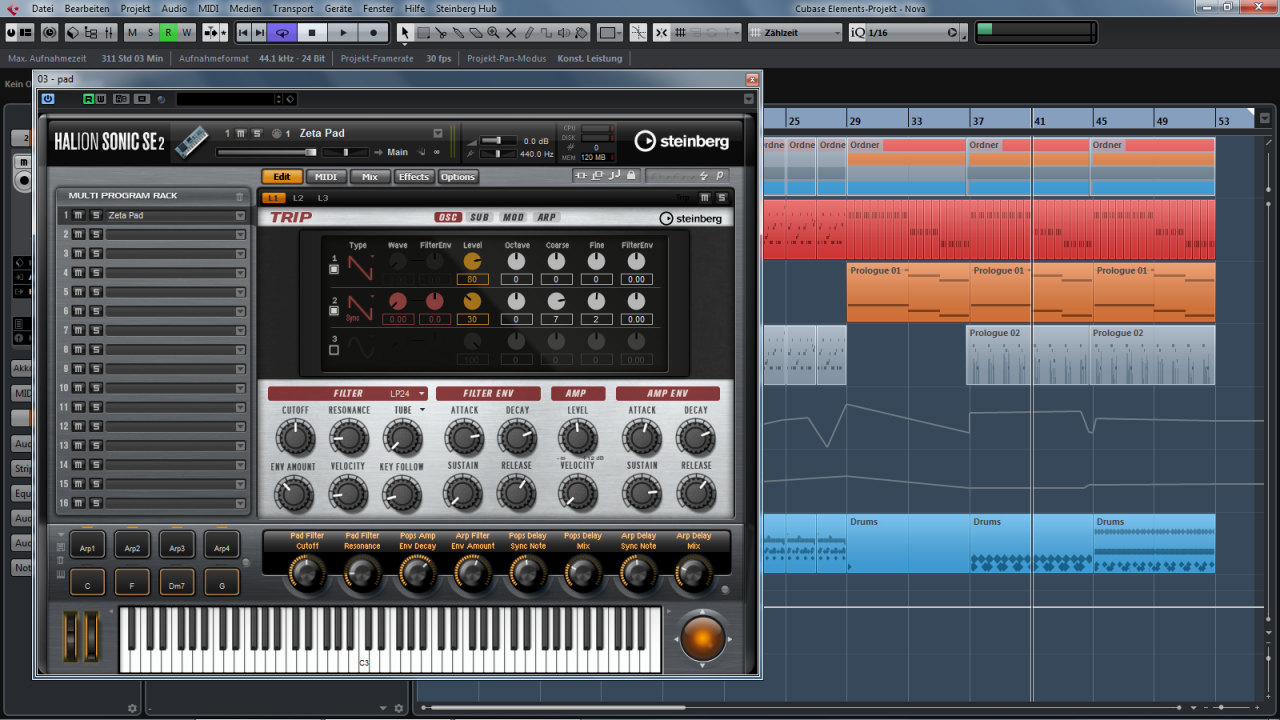Click the filter Cutoff knob
The width and height of the screenshot is (1280, 720).
click(294, 438)
